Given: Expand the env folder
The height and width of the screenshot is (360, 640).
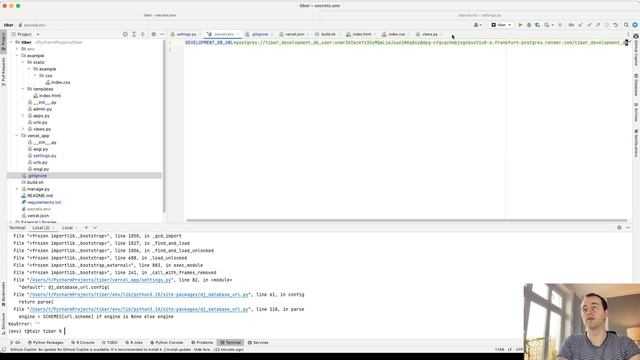Looking at the screenshot, I should pyautogui.click(x=17, y=49).
